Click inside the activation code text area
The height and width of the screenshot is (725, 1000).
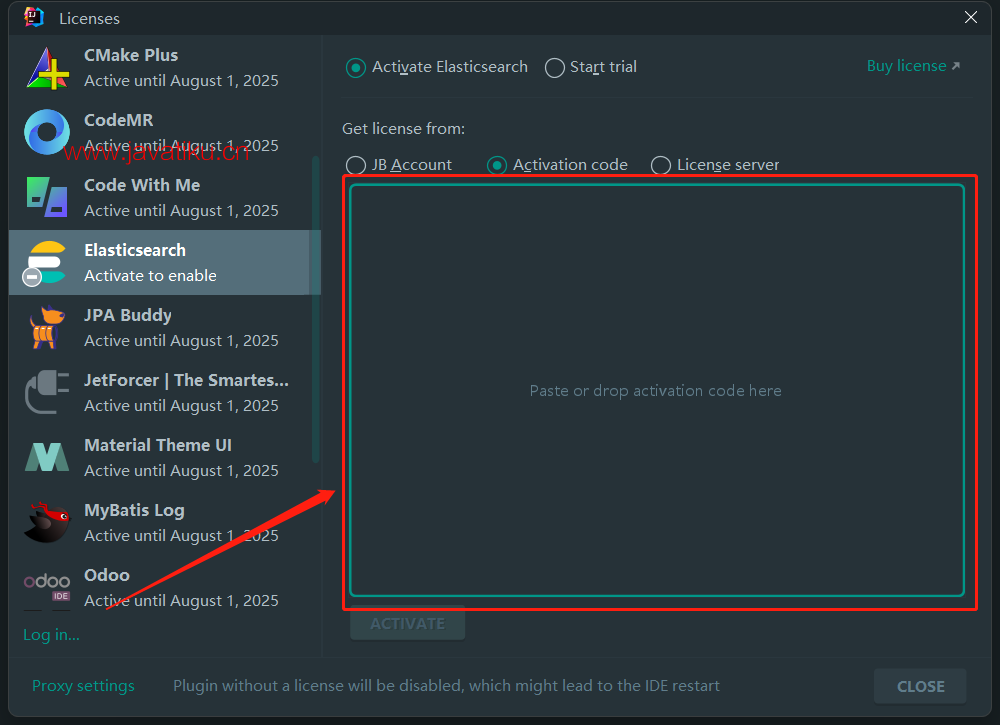click(657, 390)
